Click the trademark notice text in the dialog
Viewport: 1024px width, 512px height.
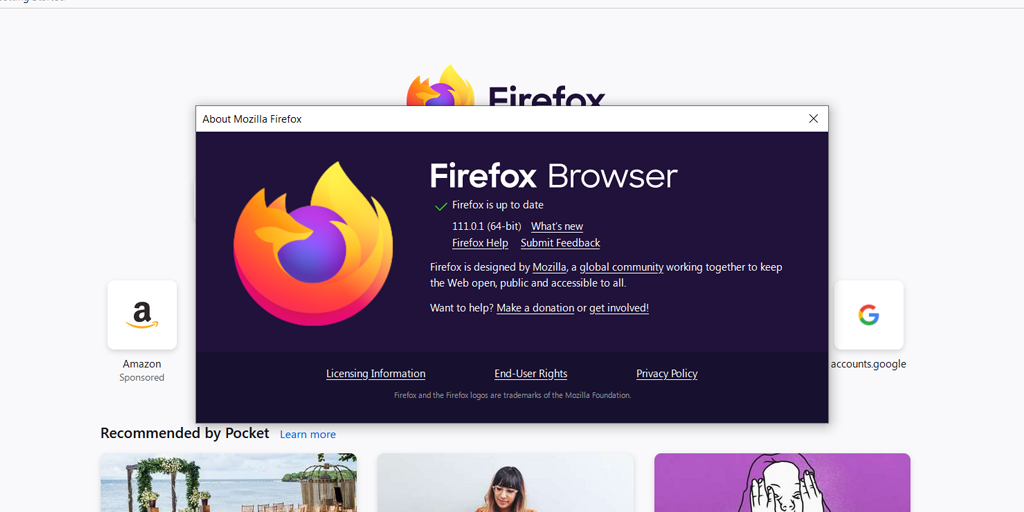(x=513, y=395)
